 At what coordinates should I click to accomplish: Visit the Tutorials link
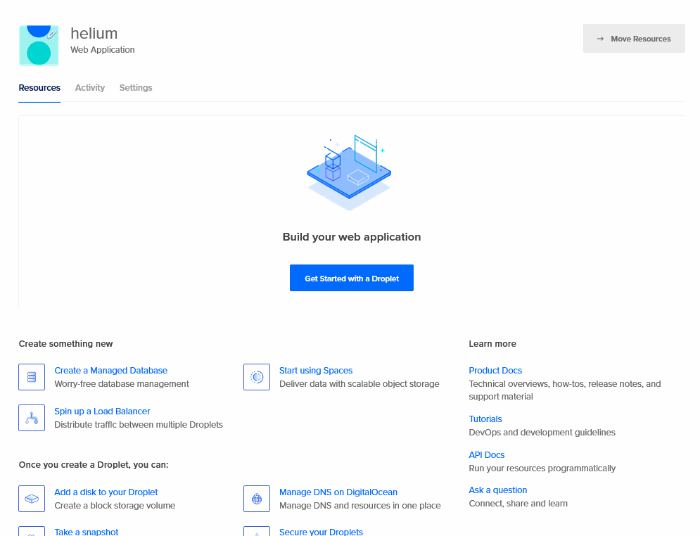tap(485, 419)
